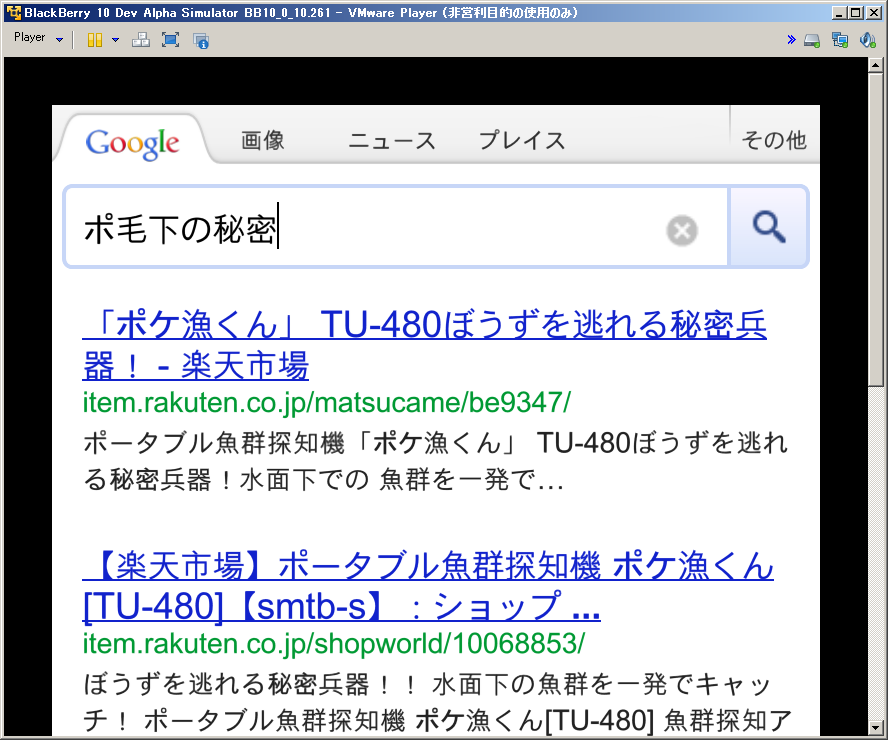Click the vertical scrollbar thumb
This screenshot has height=740, width=888.
coord(876,229)
